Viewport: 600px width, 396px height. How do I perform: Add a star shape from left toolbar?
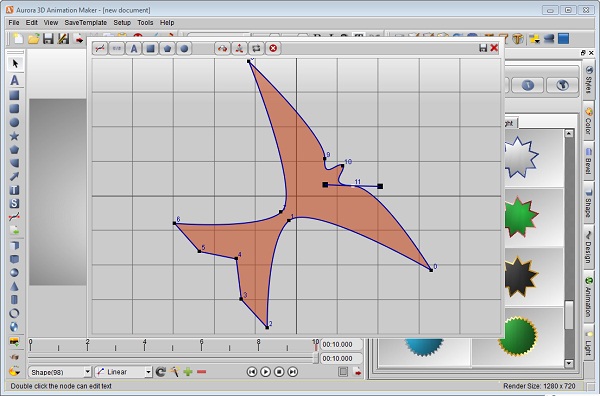point(14,136)
